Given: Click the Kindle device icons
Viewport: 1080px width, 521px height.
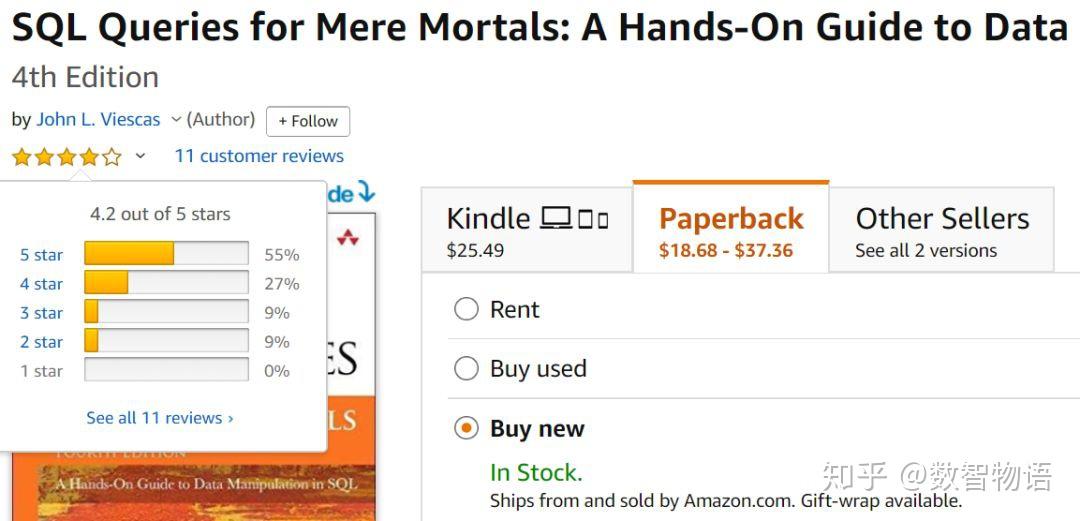Looking at the screenshot, I should pos(574,218).
